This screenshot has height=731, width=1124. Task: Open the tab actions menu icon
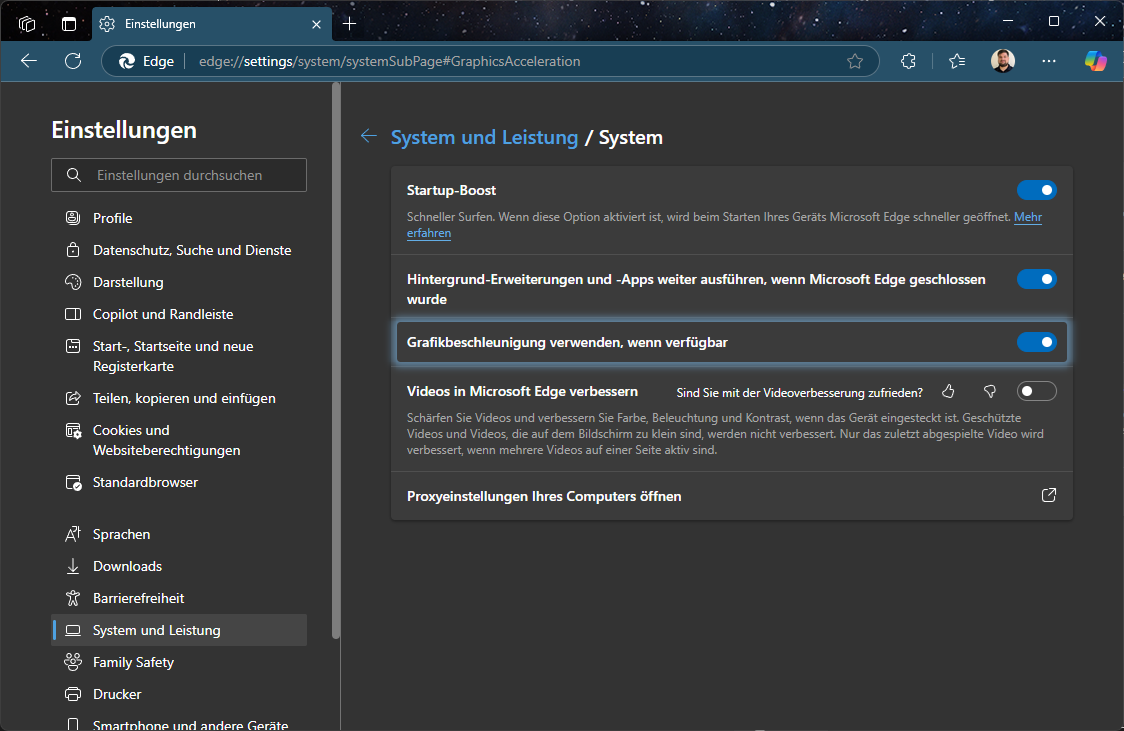[68, 23]
